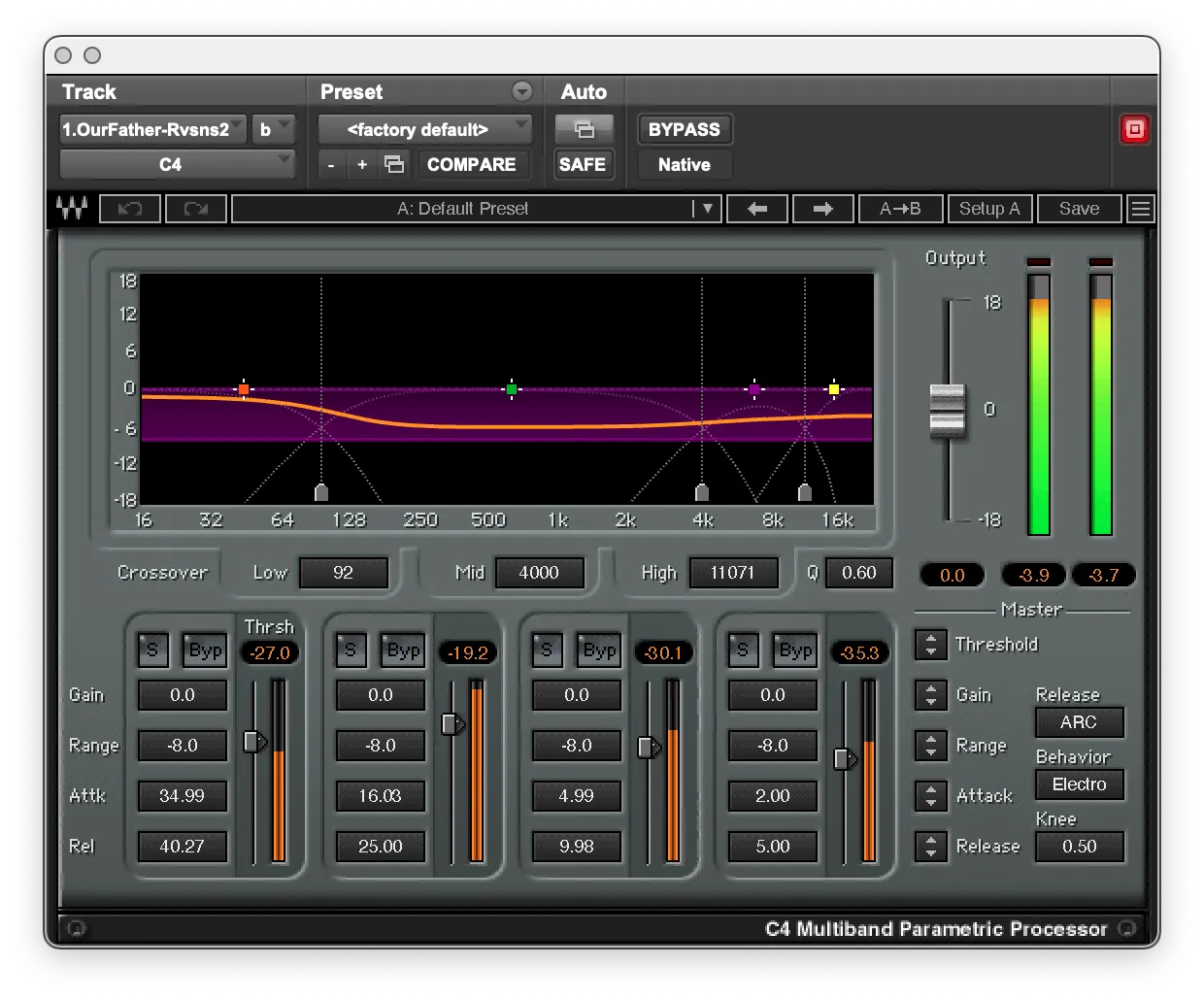This screenshot has height=1000, width=1204.
Task: Click the right preset navigation arrow
Action: coord(823,208)
